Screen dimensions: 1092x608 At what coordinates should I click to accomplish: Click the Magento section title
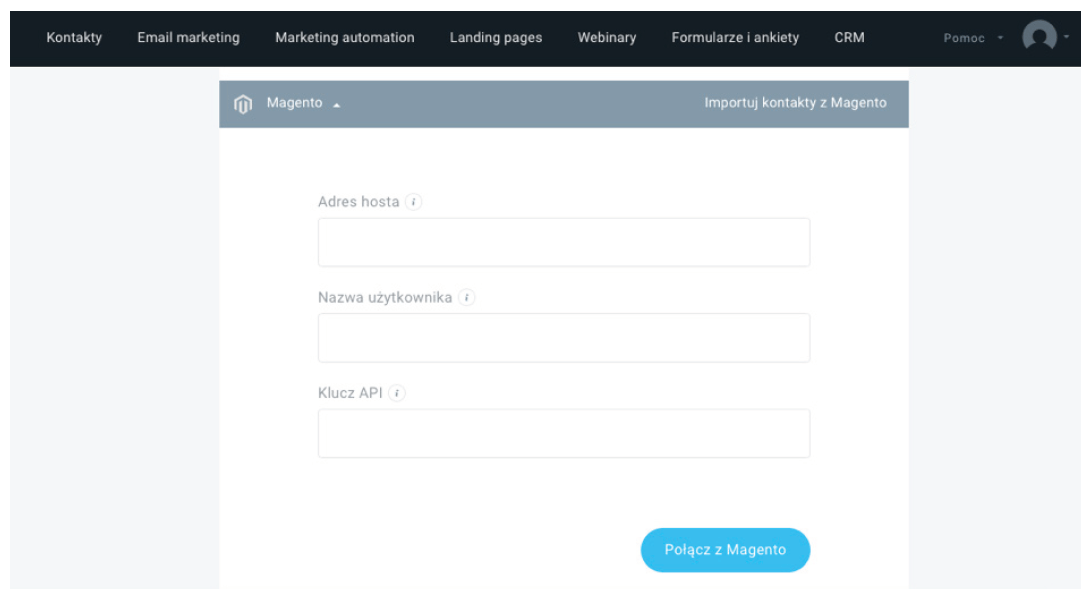tap(295, 103)
